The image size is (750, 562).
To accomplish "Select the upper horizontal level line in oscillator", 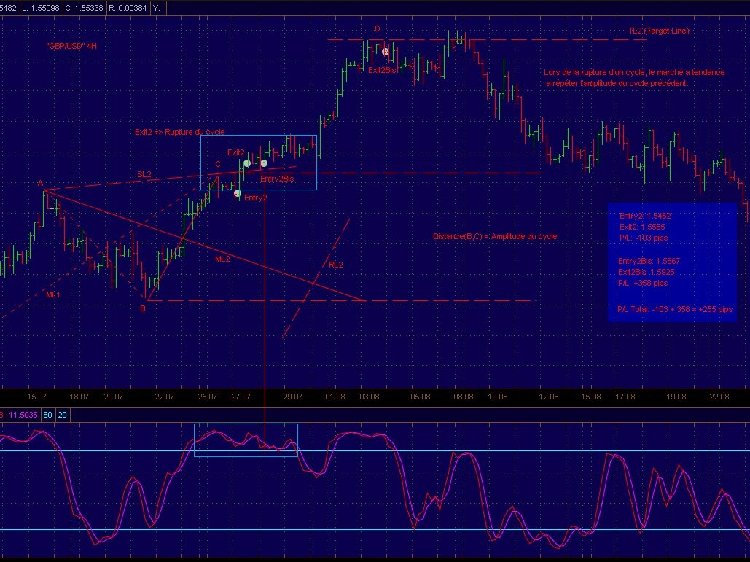I will (x=375, y=450).
